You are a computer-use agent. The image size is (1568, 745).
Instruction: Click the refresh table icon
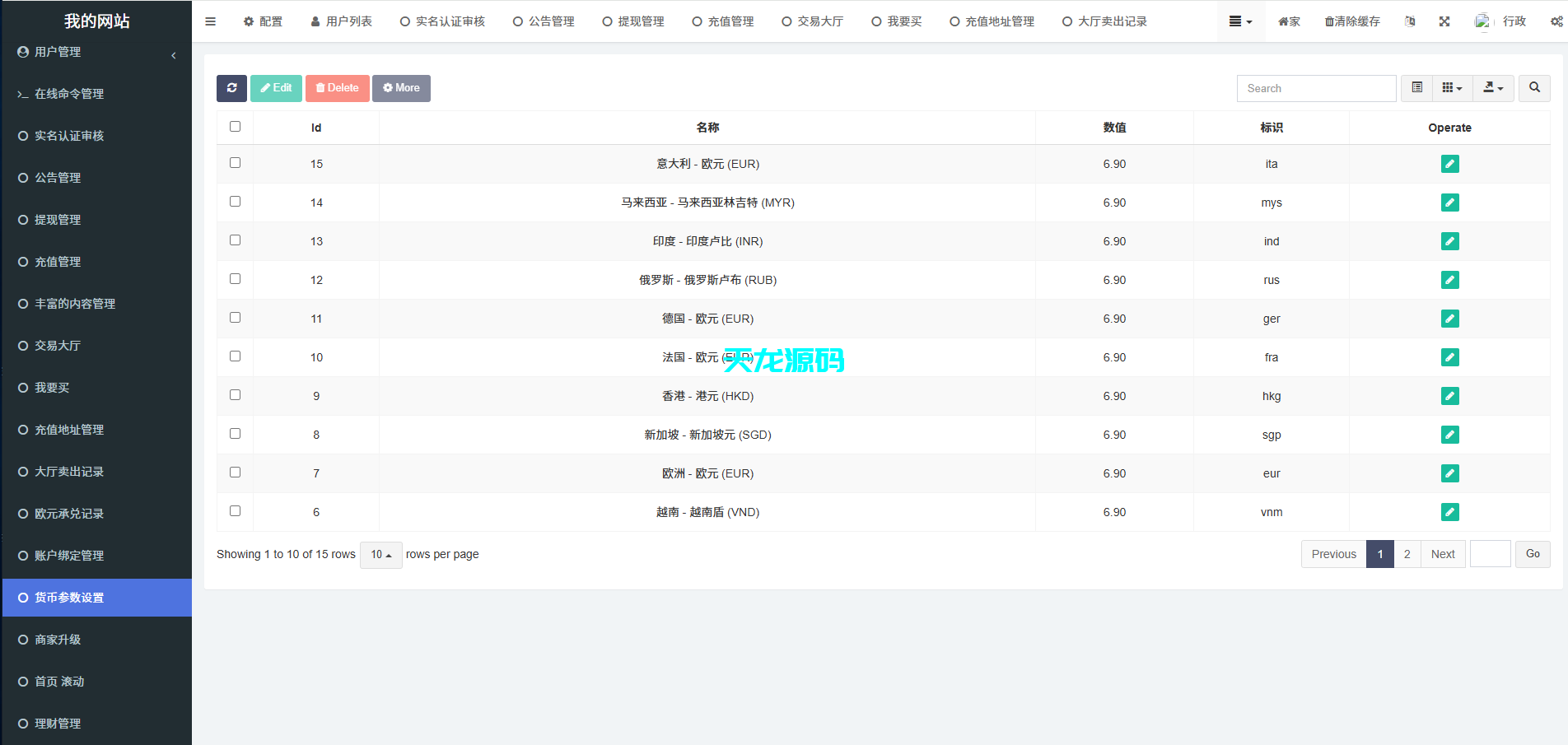coord(231,88)
